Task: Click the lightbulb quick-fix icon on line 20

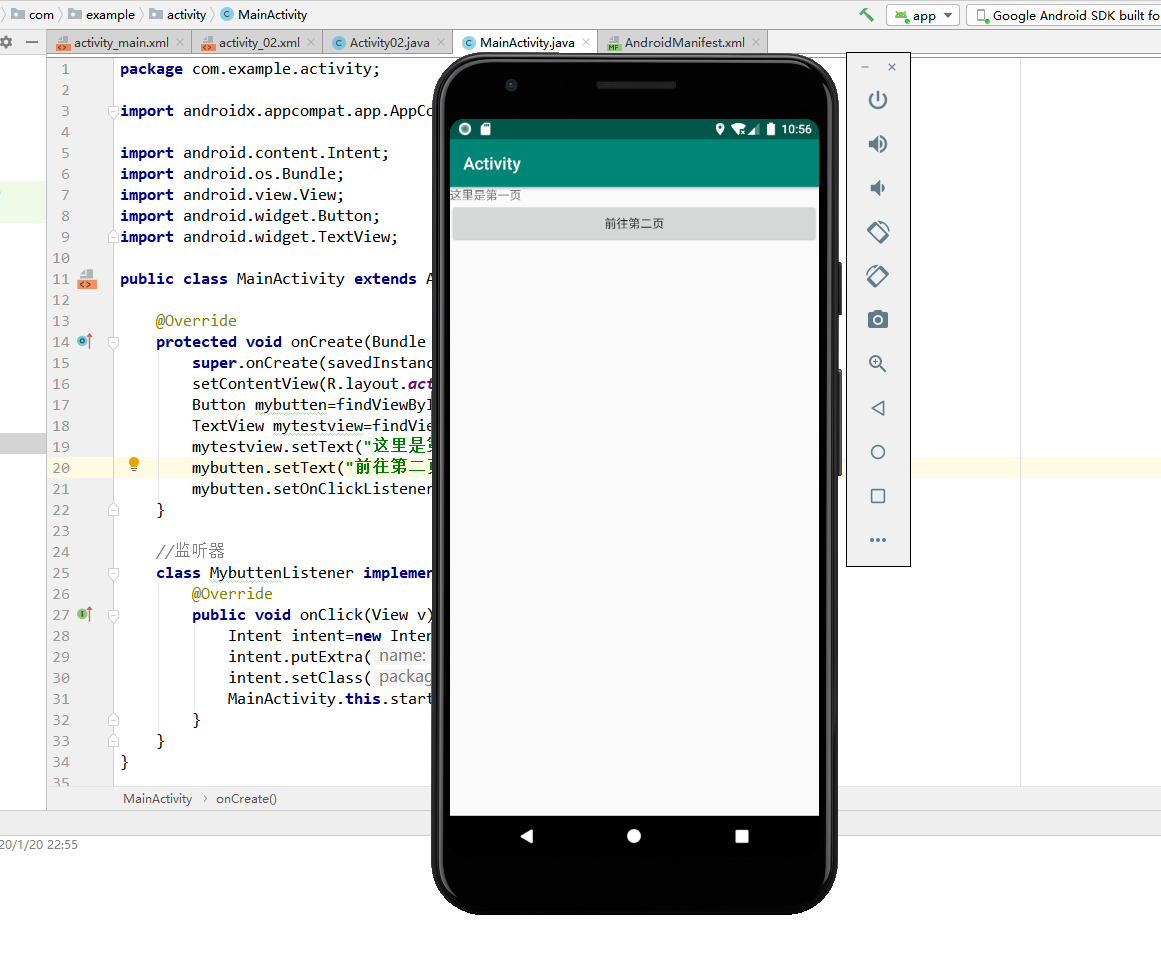Action: [x=134, y=464]
